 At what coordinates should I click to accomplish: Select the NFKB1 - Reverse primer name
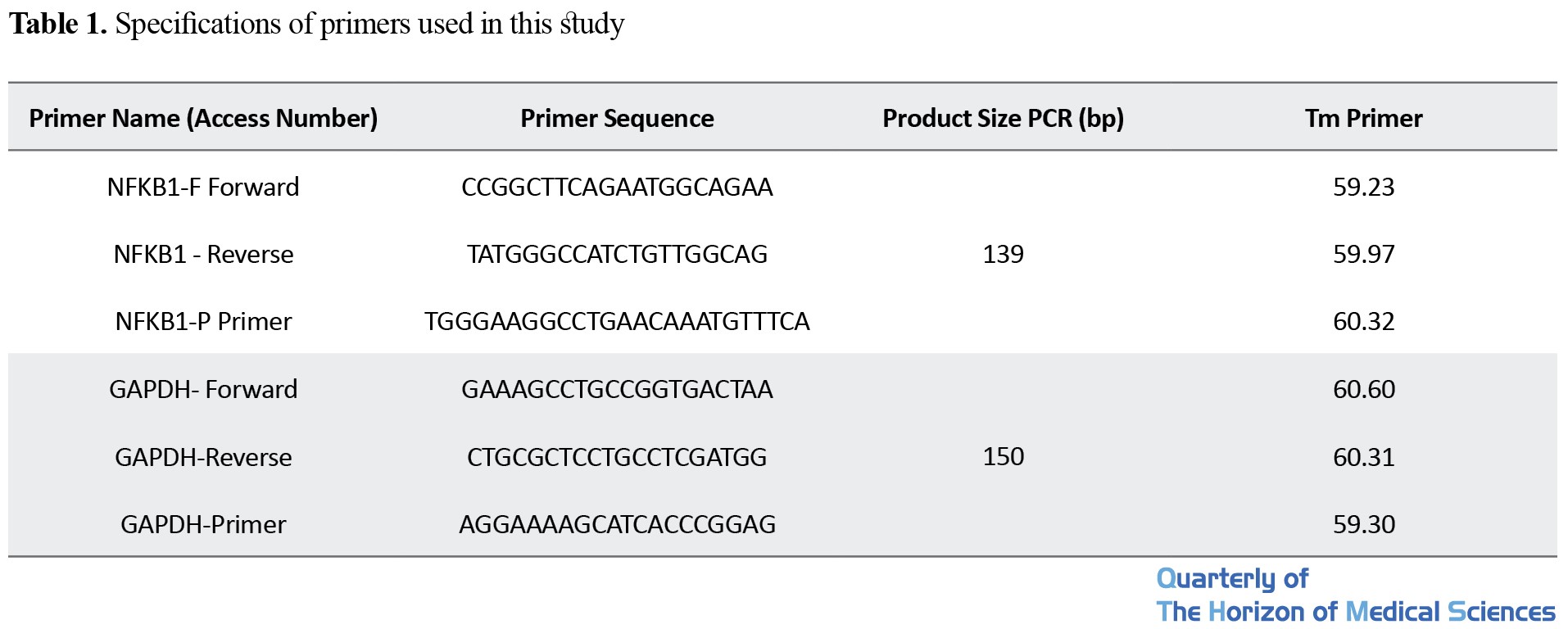point(203,254)
